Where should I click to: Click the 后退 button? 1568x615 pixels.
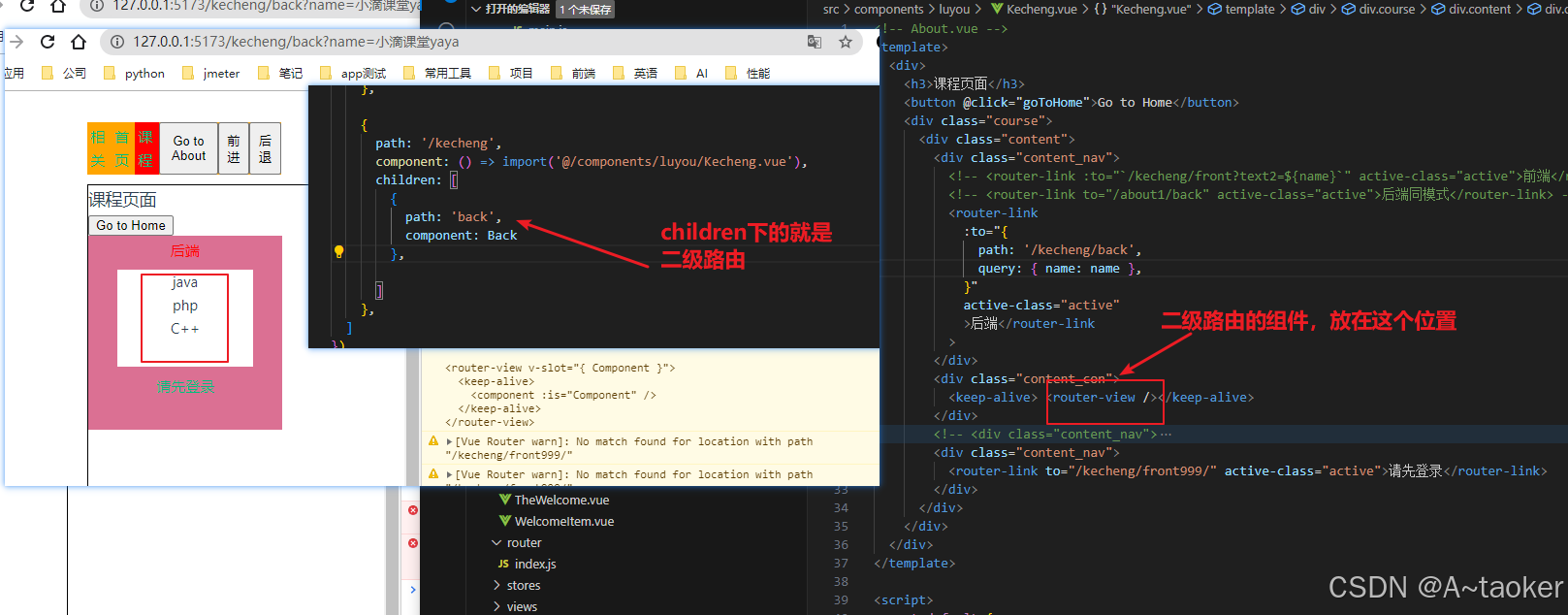[x=265, y=148]
